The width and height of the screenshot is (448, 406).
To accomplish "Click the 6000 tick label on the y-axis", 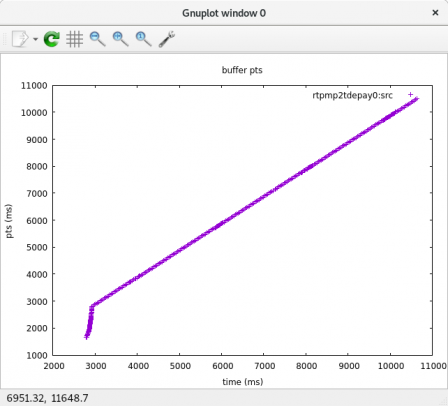I will coord(37,220).
